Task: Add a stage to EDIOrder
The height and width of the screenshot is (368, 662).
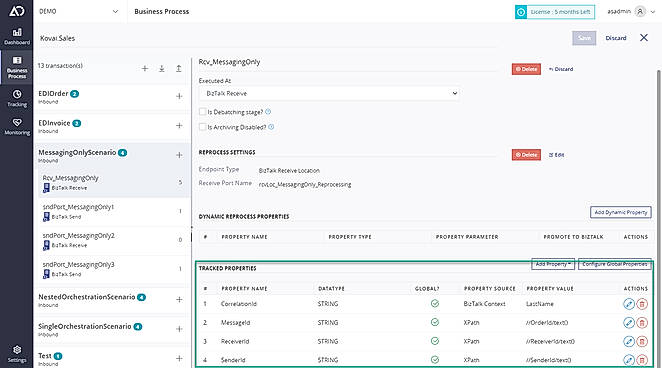Action: [179, 96]
